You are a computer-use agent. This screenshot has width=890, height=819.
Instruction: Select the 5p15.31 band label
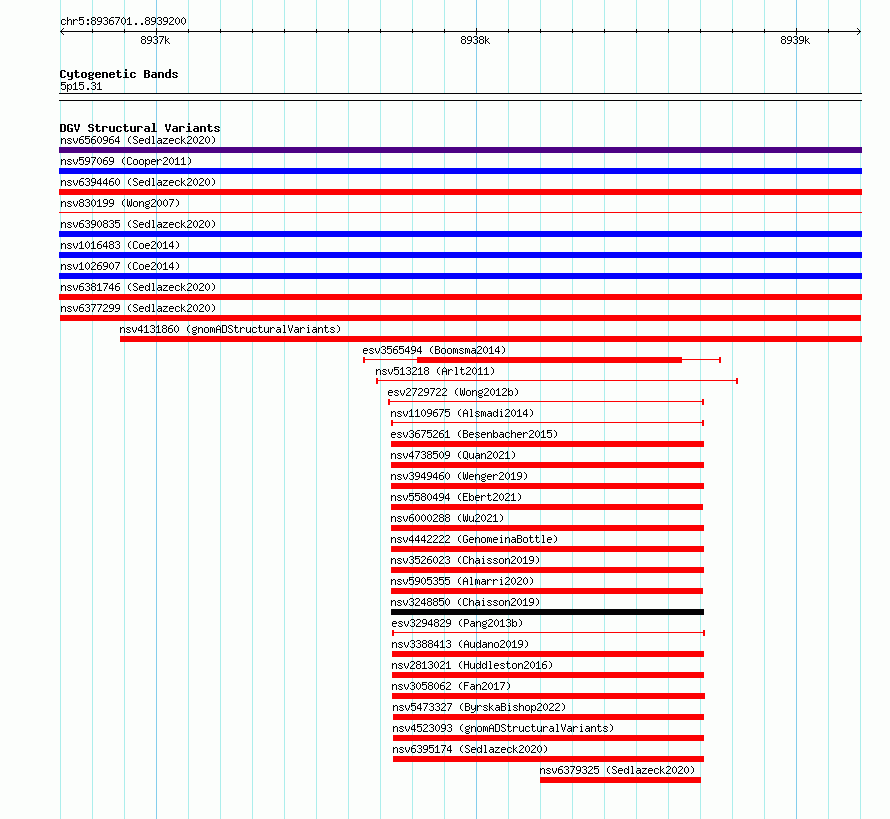pyautogui.click(x=81, y=86)
